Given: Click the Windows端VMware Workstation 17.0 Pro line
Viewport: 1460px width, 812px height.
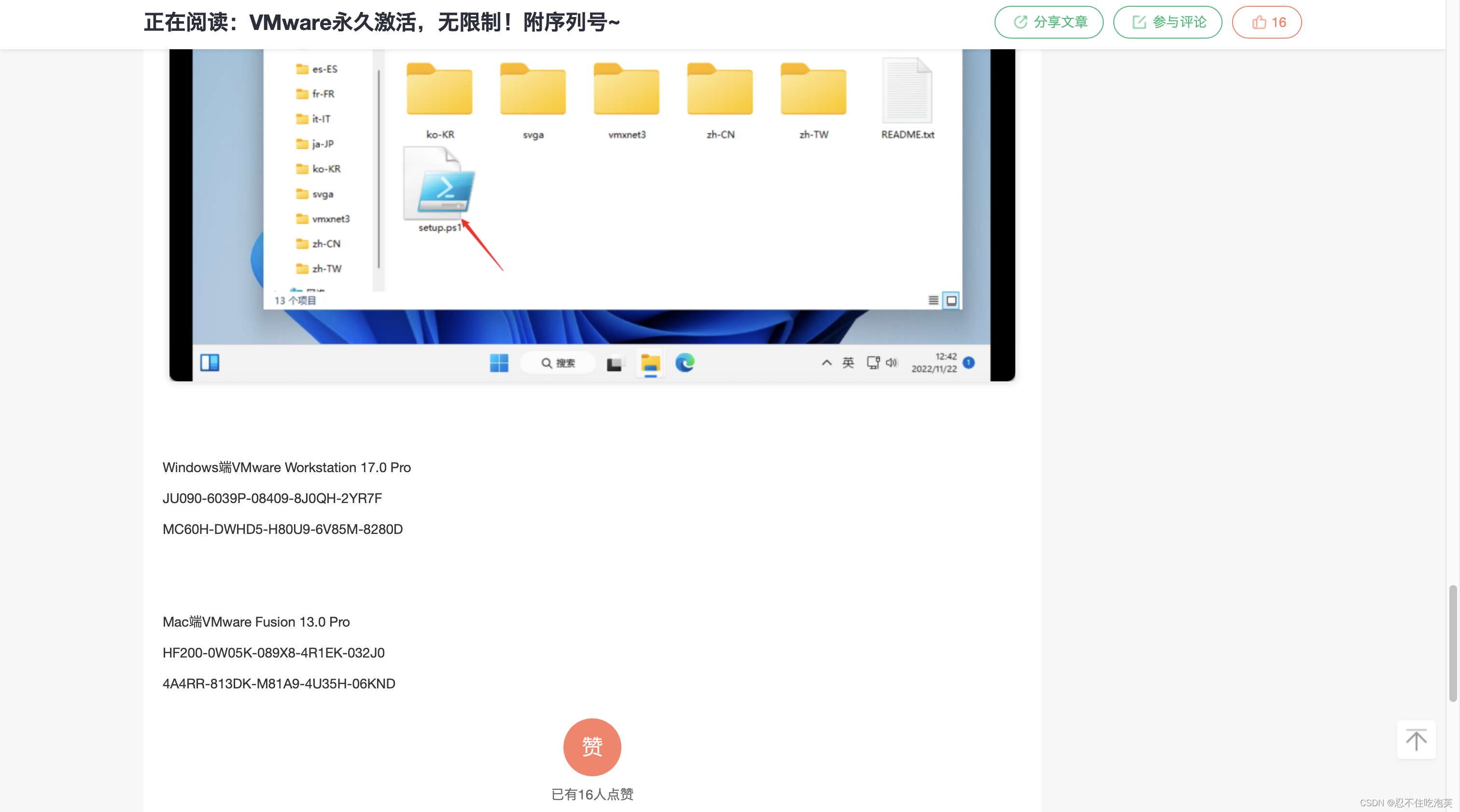Looking at the screenshot, I should tap(286, 467).
